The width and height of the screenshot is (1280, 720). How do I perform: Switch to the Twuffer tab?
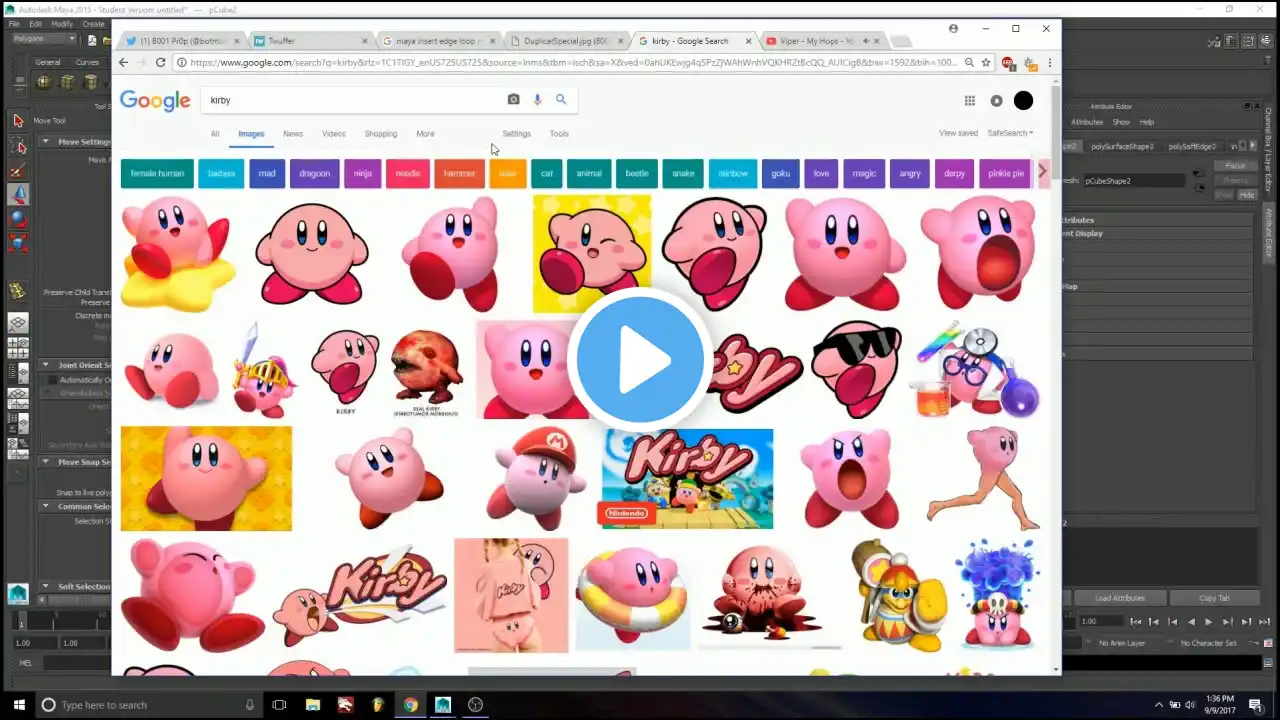[x=308, y=41]
